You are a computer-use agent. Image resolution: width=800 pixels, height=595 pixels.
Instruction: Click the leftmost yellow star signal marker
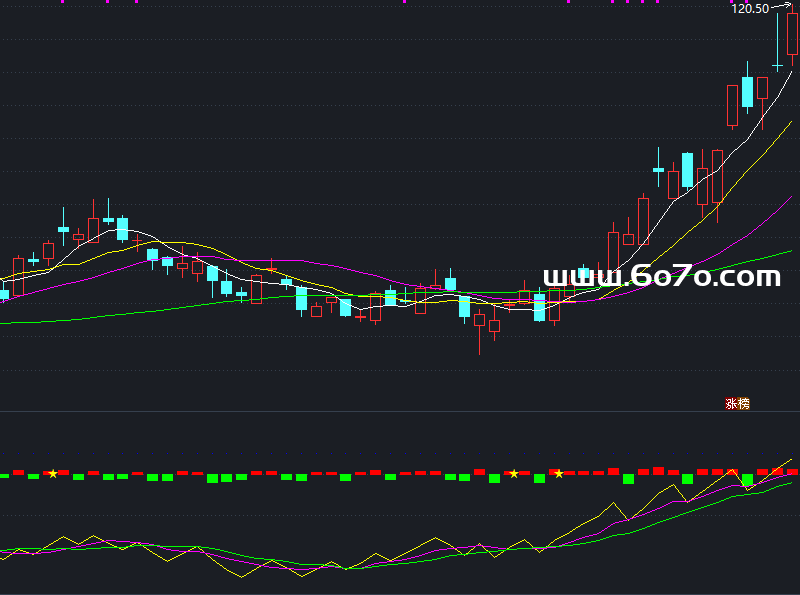click(x=53, y=473)
